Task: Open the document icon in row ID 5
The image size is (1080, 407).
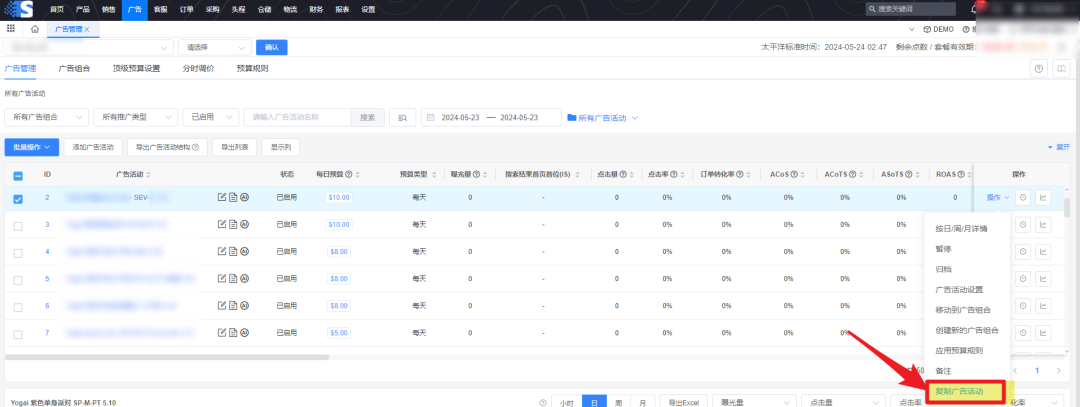Action: tap(233, 278)
